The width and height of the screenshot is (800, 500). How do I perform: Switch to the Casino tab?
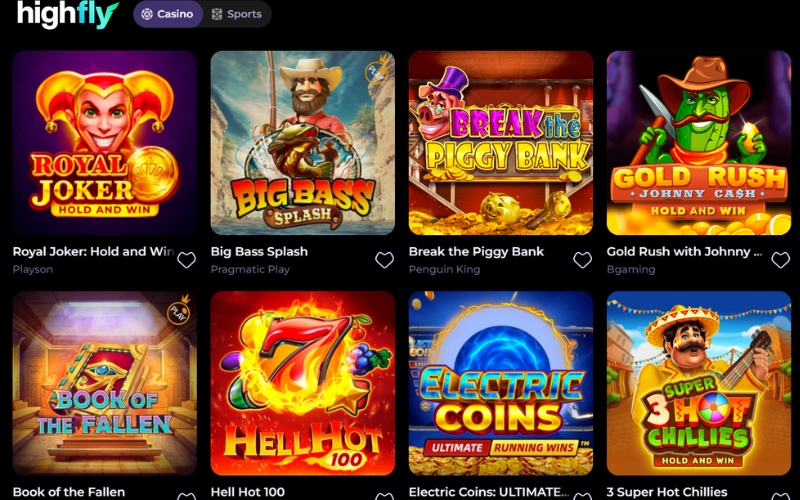point(167,14)
